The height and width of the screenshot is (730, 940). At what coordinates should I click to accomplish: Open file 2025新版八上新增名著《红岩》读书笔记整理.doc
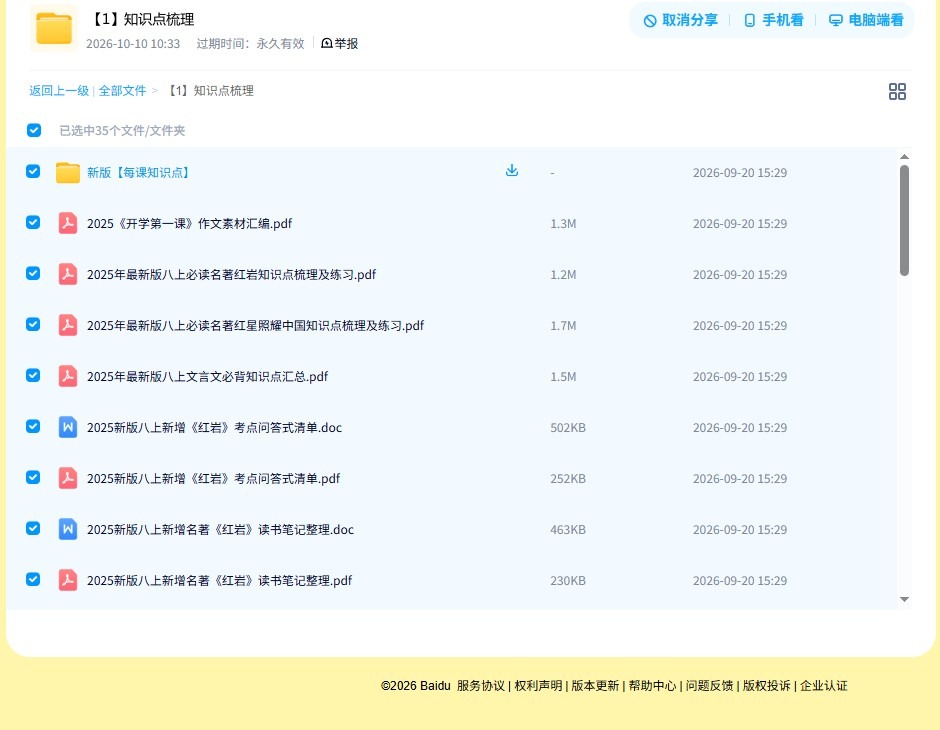[x=221, y=529]
